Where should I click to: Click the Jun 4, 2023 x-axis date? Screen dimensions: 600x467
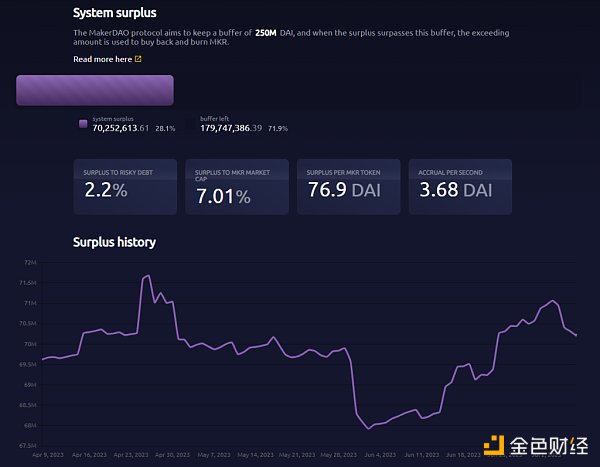point(380,455)
